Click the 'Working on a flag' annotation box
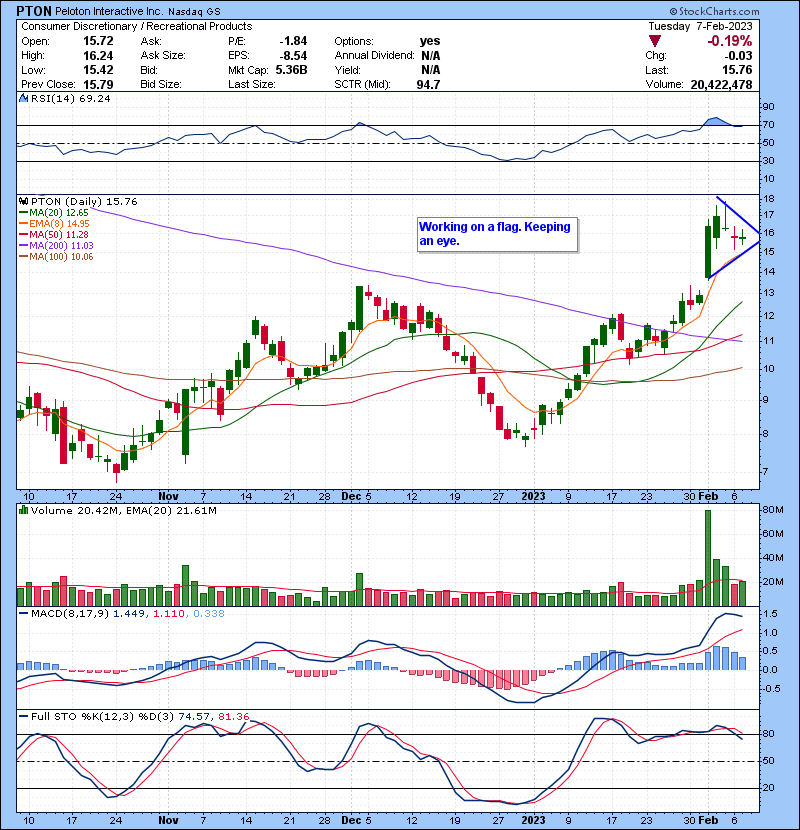 click(x=497, y=234)
